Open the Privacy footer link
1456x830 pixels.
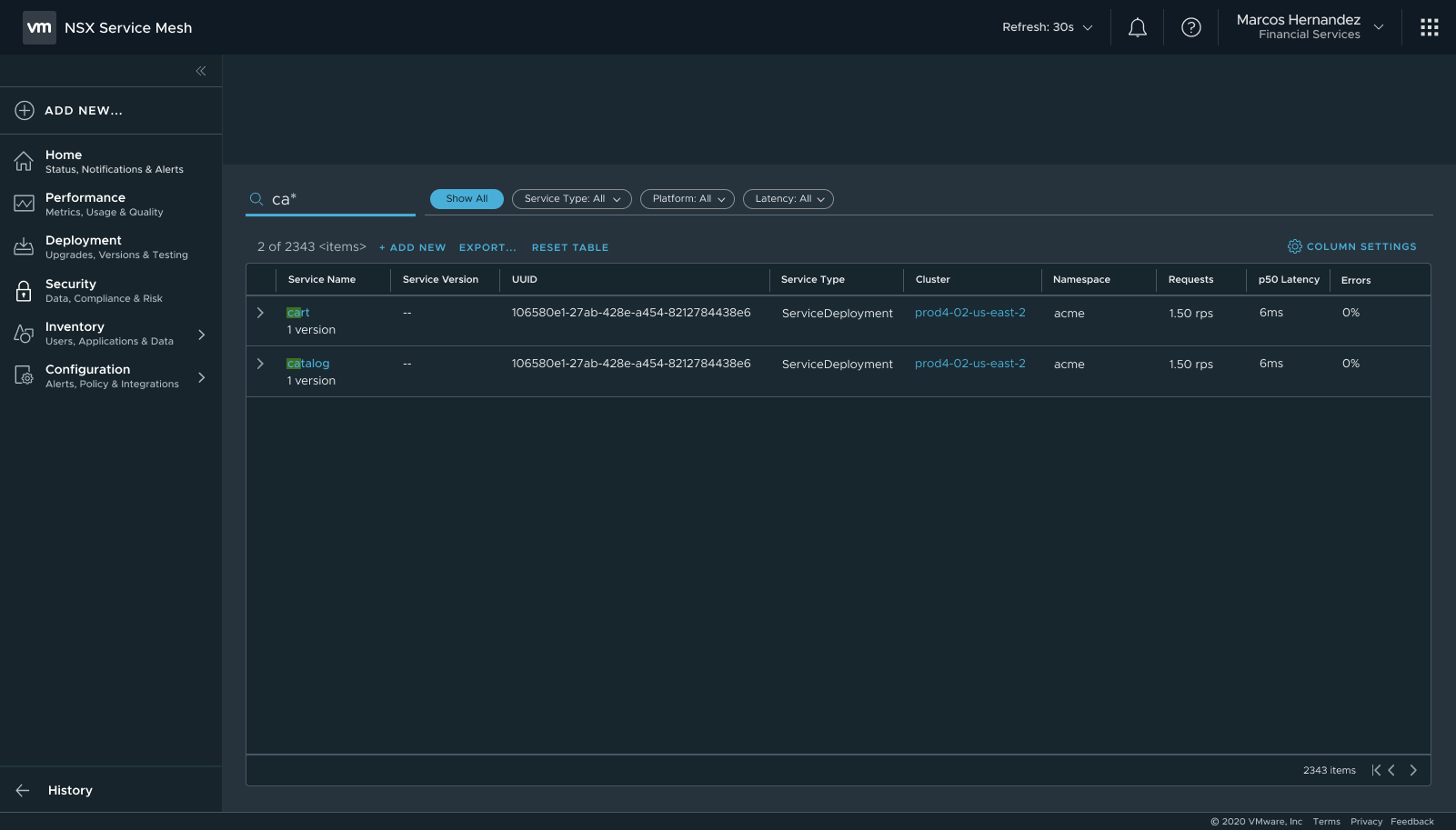(x=1366, y=822)
